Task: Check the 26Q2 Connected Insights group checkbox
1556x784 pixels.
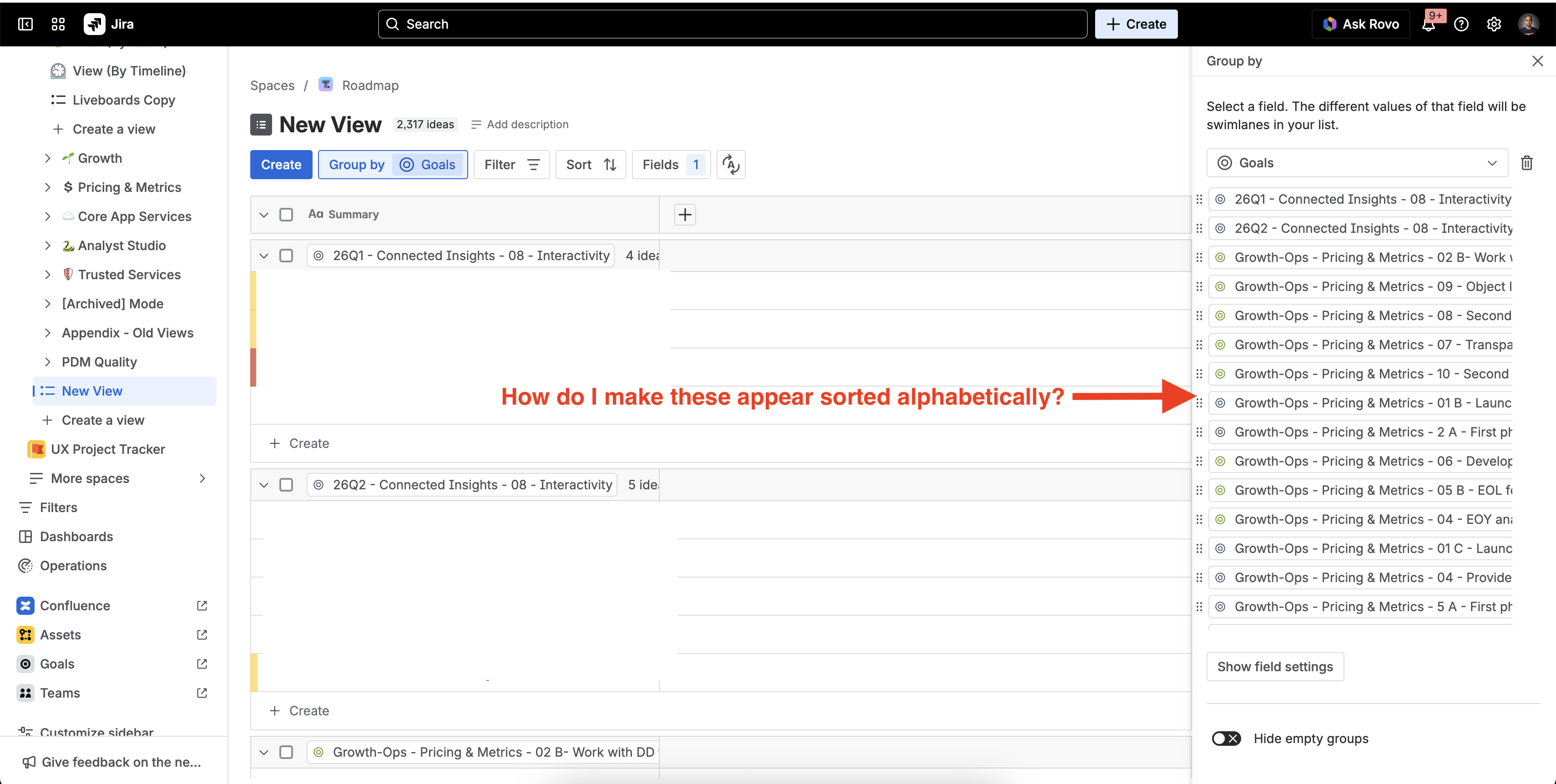Action: (x=286, y=485)
